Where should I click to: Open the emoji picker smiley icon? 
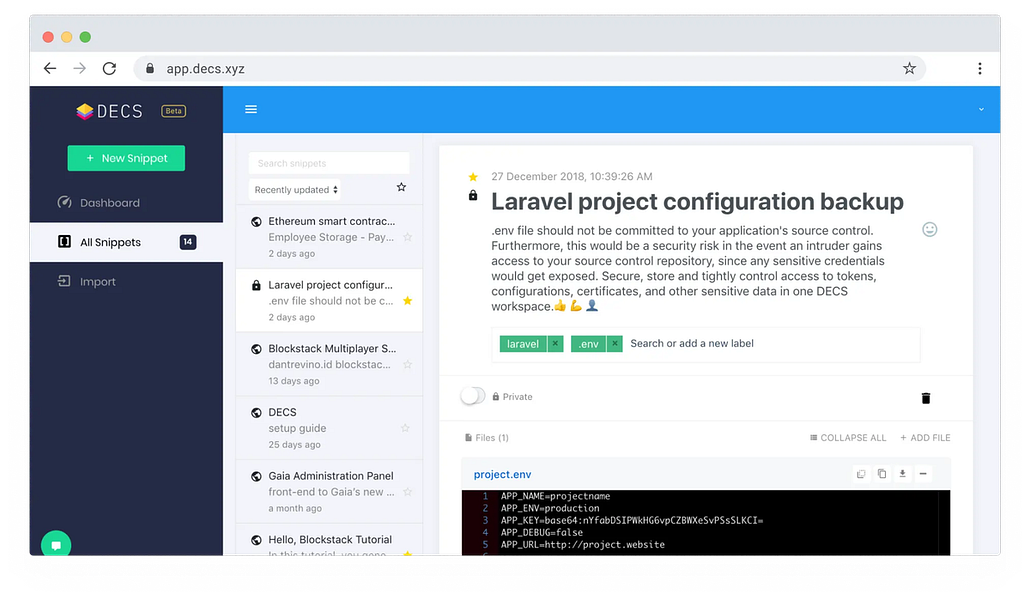929,229
